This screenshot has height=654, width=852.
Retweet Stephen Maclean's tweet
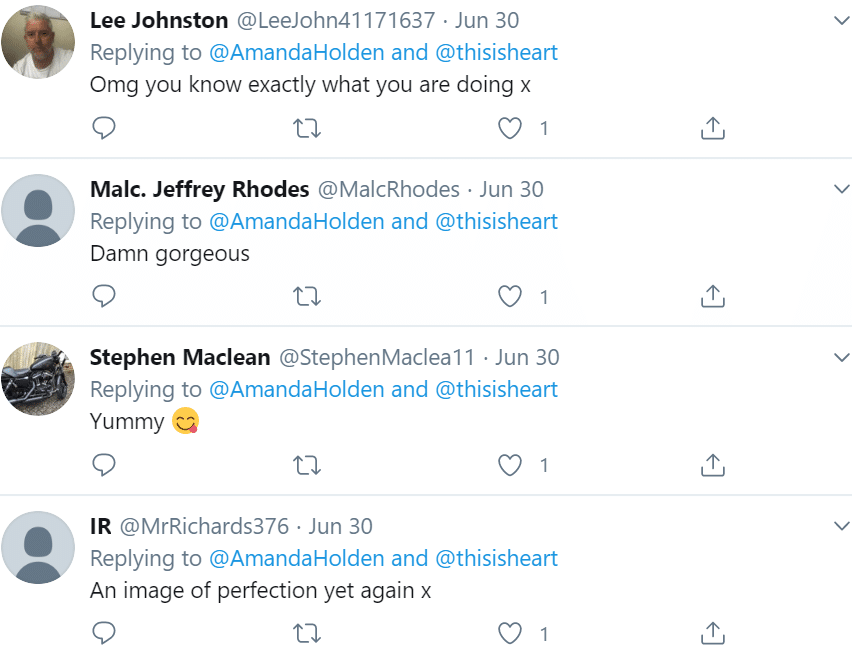coord(307,466)
